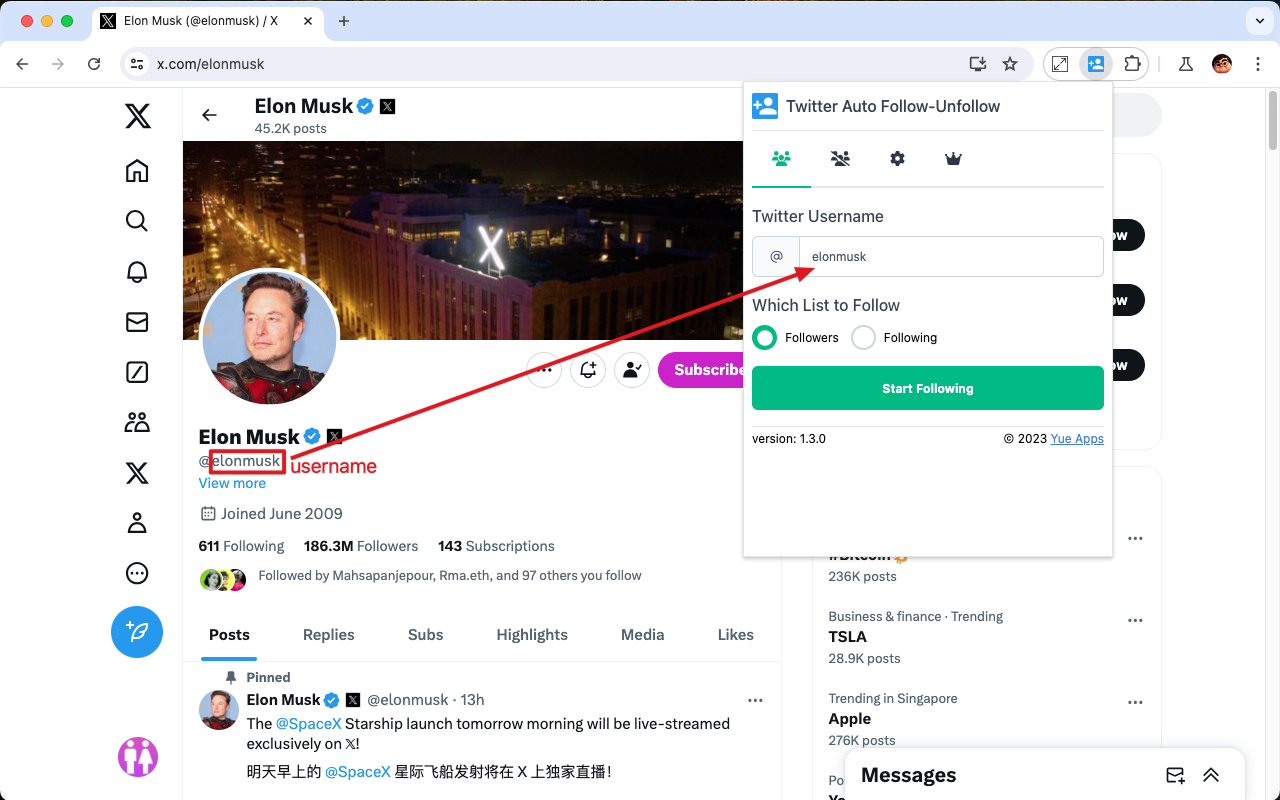The height and width of the screenshot is (800, 1280).
Task: Open the Yue Apps link
Action: coord(1077,438)
